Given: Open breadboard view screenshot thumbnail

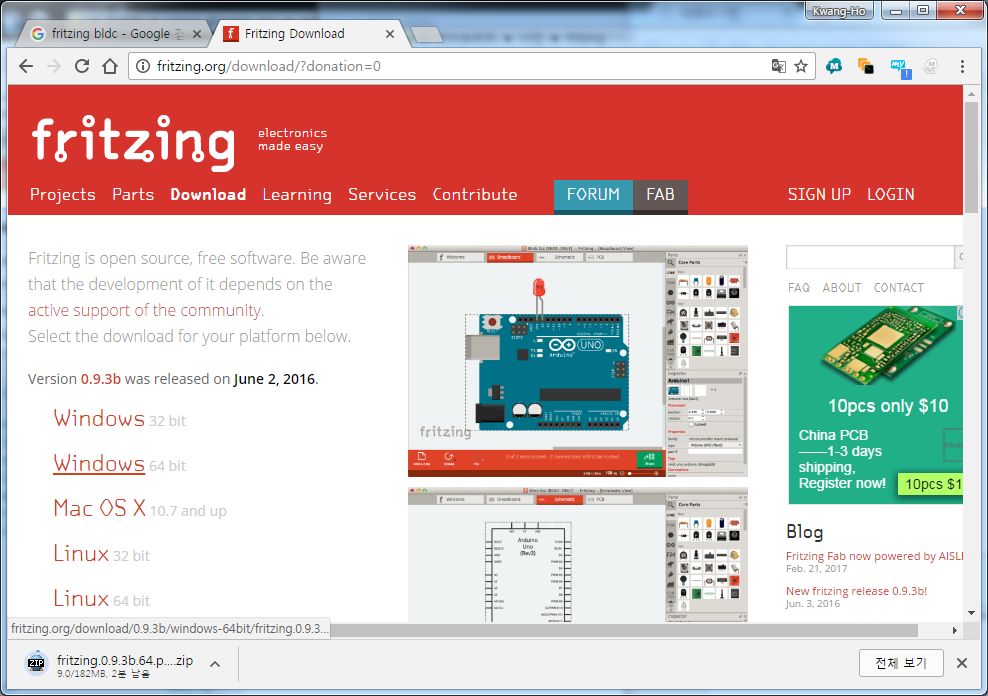Looking at the screenshot, I should click(x=578, y=361).
